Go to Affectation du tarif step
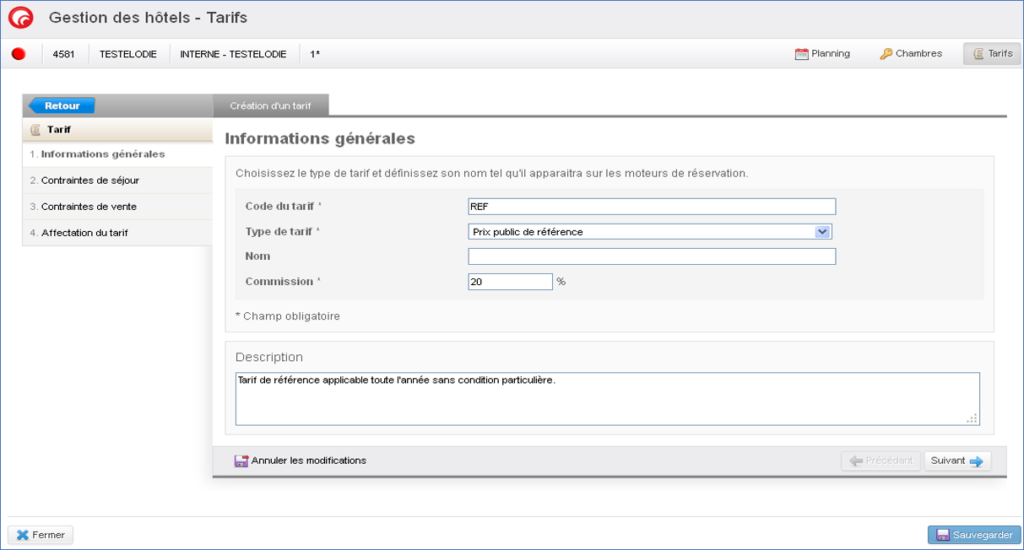The image size is (1024, 550). 84,233
